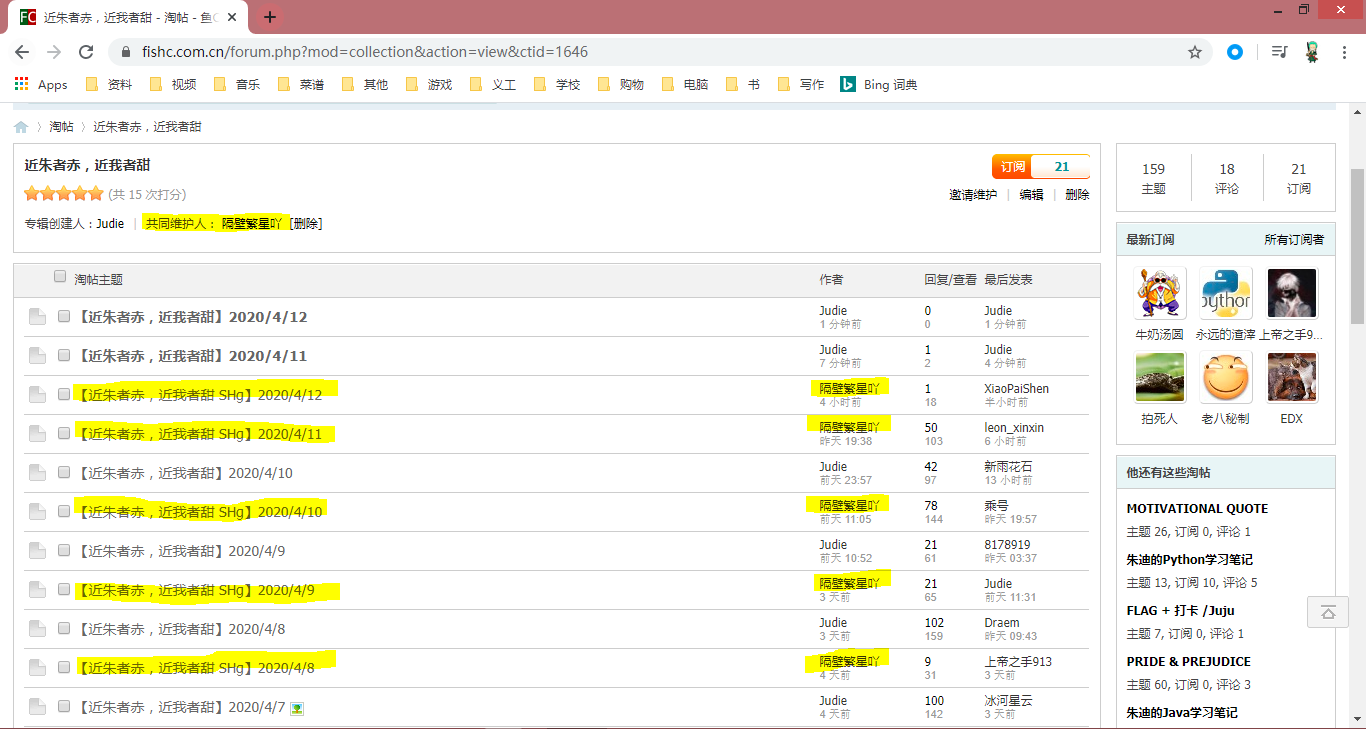Open the PRIDE & PREJUDICE collection

tap(1188, 661)
